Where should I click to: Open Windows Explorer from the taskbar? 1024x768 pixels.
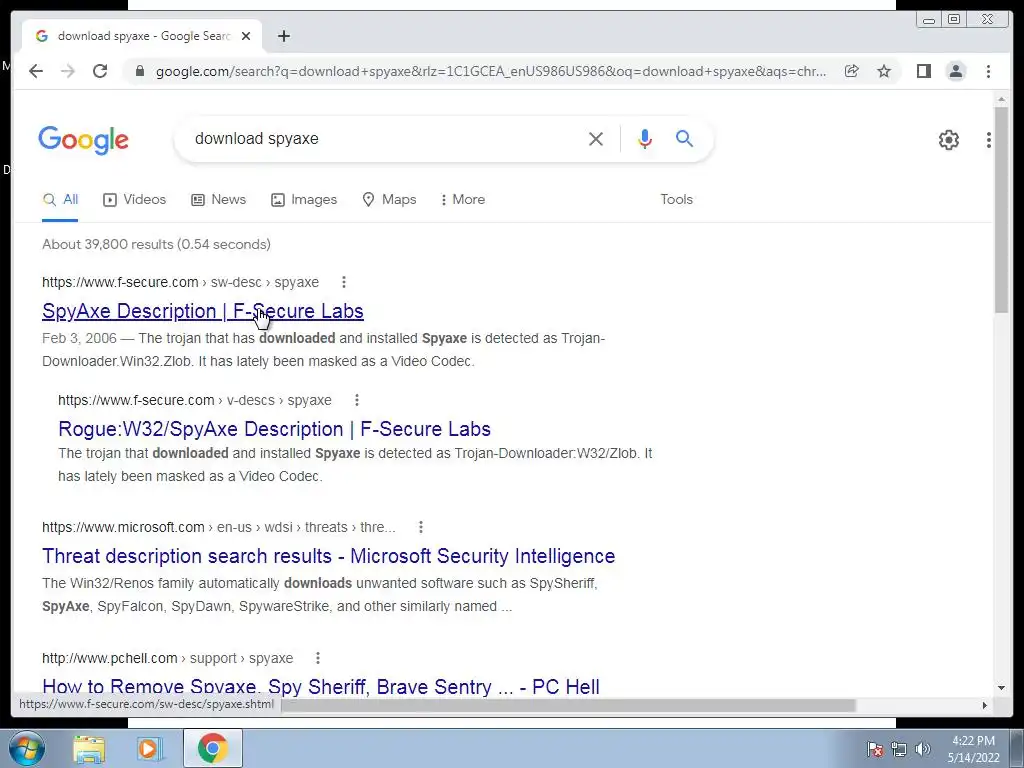89,749
